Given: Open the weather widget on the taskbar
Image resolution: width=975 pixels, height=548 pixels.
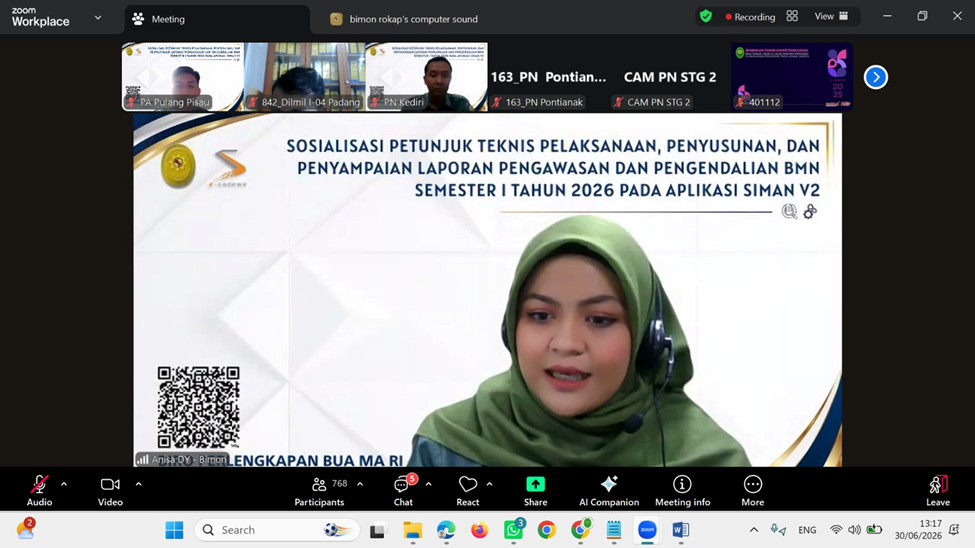Looking at the screenshot, I should 25,529.
